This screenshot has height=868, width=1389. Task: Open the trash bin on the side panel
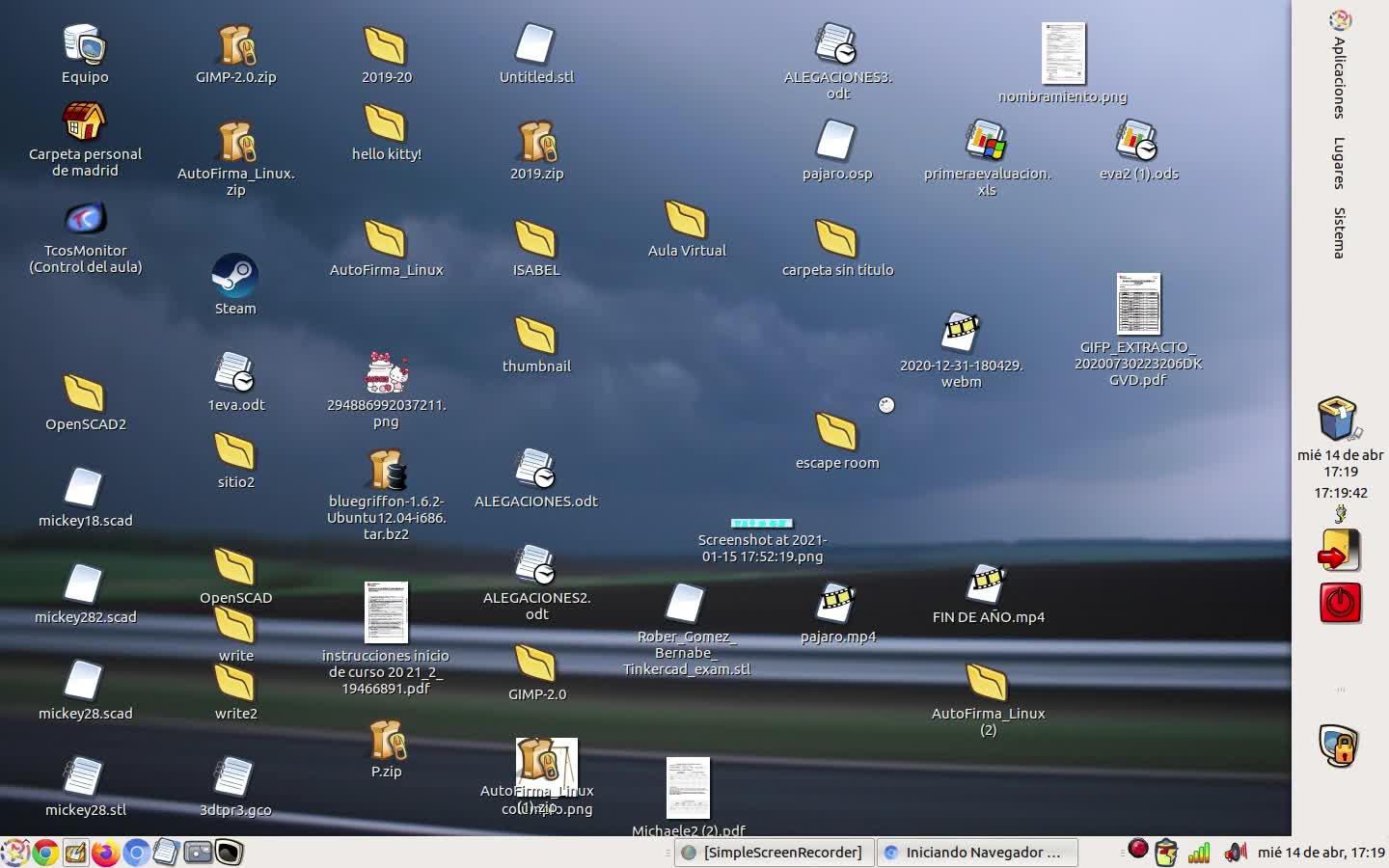(1339, 419)
